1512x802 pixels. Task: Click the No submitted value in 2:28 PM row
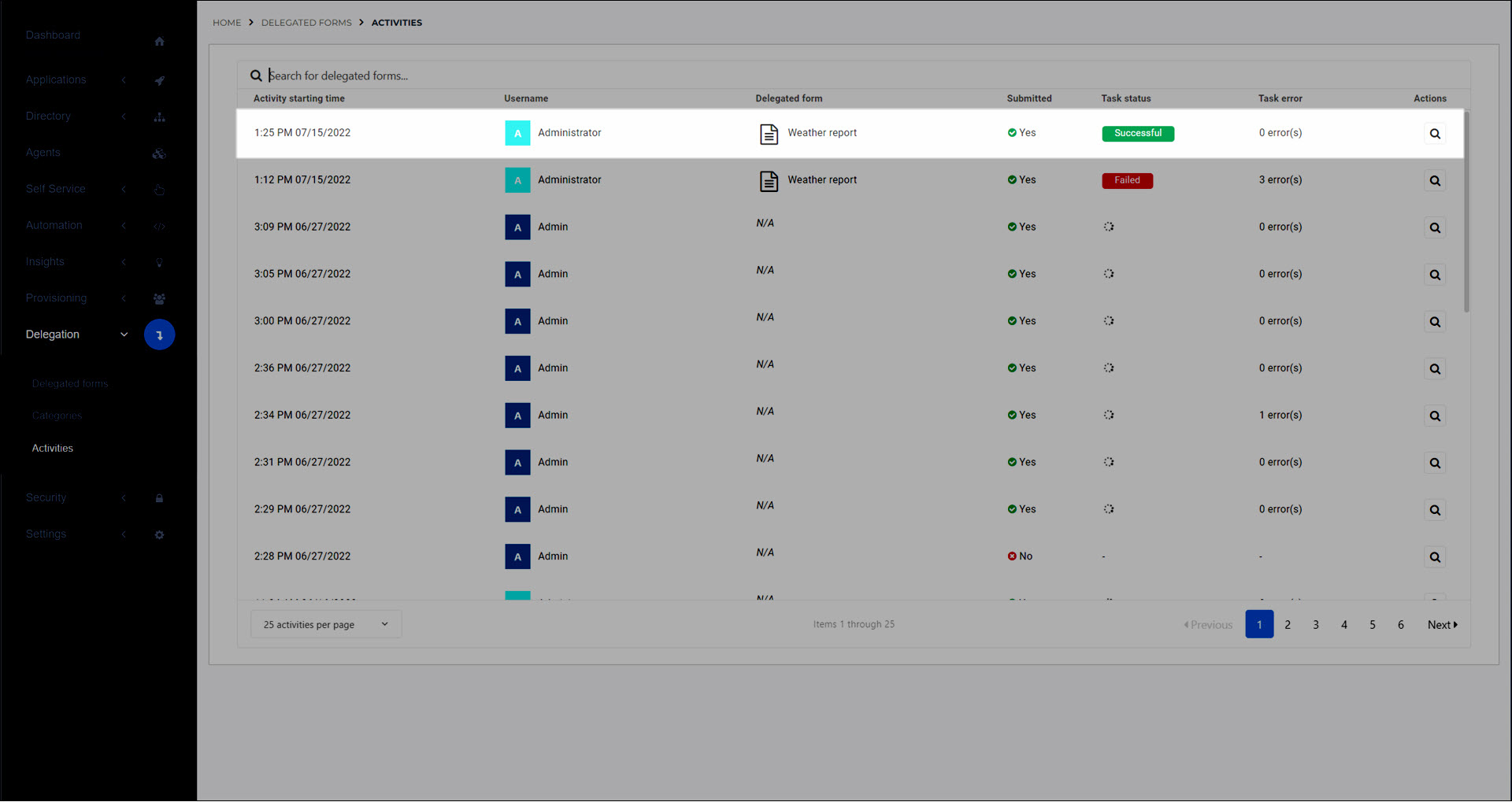(x=1020, y=556)
